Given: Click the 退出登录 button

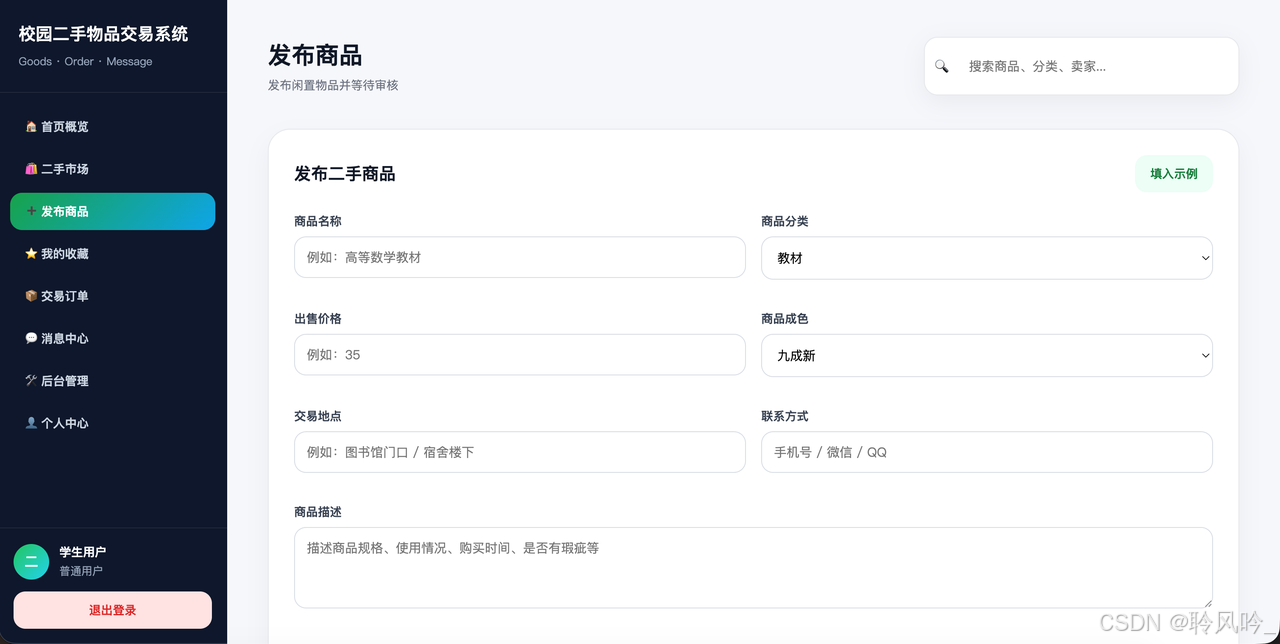Looking at the screenshot, I should tap(112, 610).
